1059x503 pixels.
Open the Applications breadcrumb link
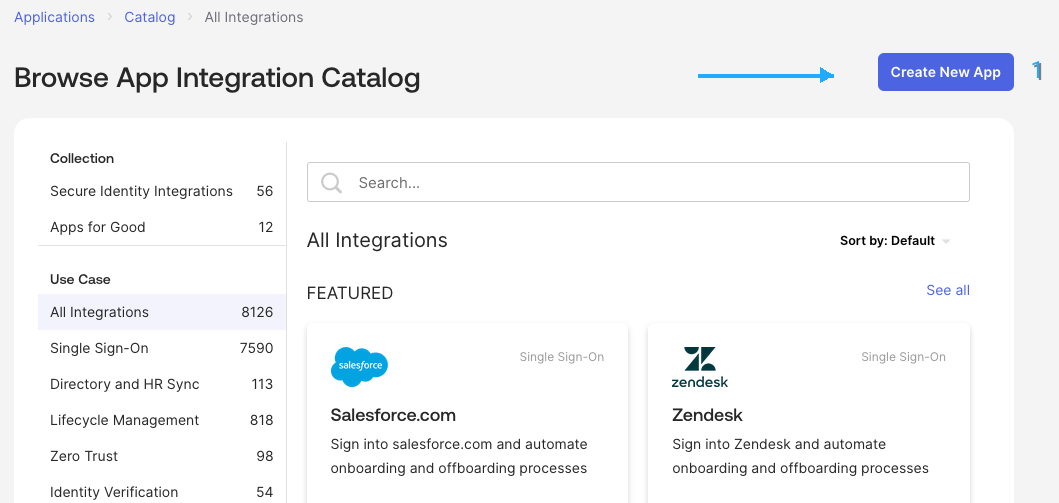(54, 18)
